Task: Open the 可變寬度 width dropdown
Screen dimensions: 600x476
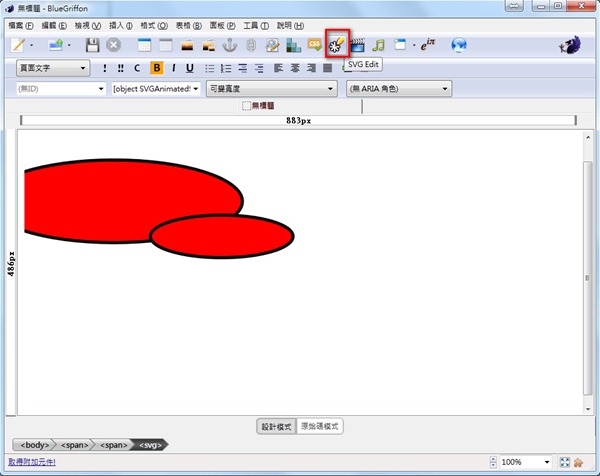Action: point(272,89)
